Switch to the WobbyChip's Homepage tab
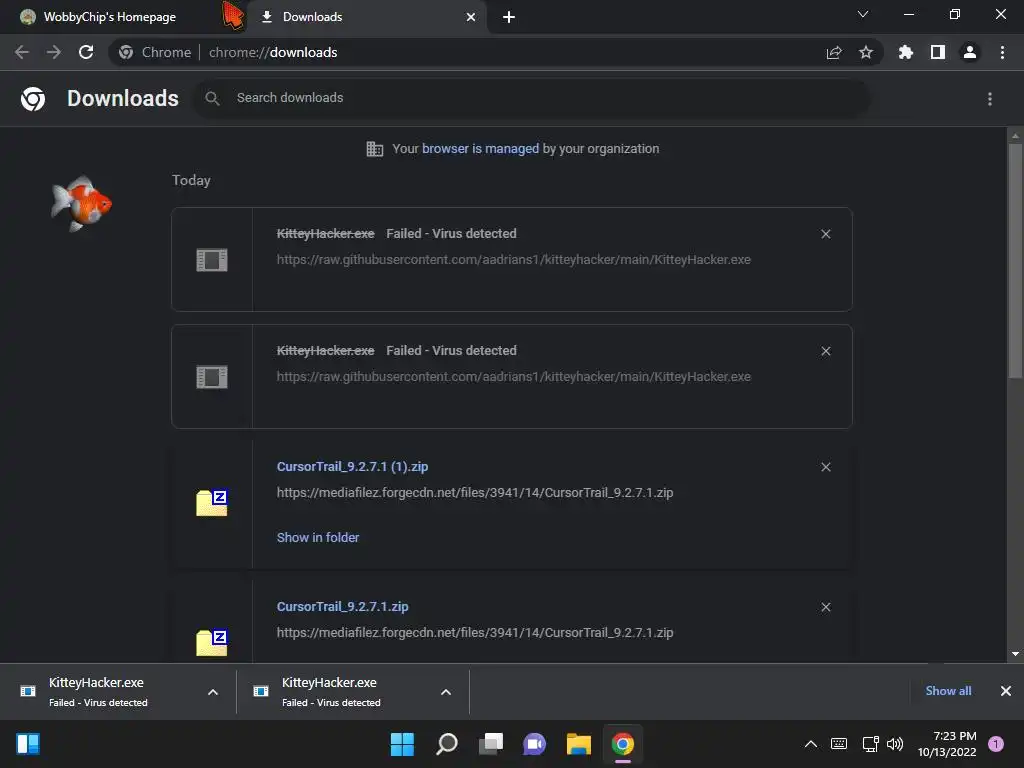The image size is (1024, 768). 109,17
